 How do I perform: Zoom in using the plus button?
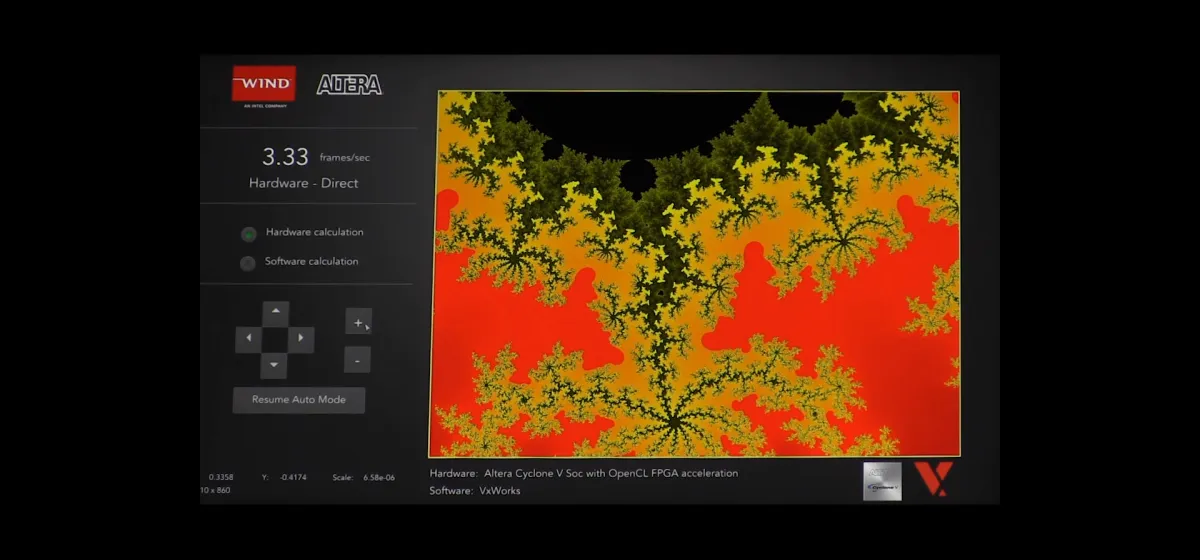358,322
